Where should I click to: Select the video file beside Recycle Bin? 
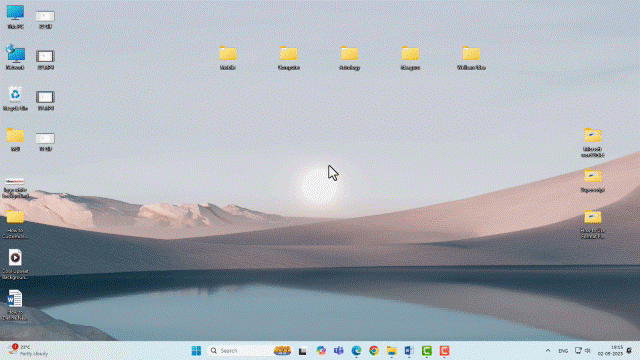coord(45,100)
